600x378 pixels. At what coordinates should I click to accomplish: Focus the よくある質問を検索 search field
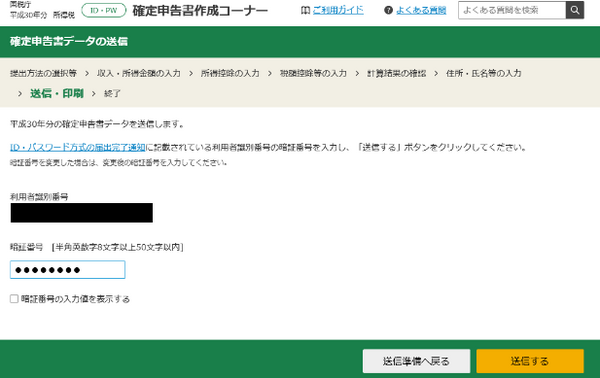(512, 10)
